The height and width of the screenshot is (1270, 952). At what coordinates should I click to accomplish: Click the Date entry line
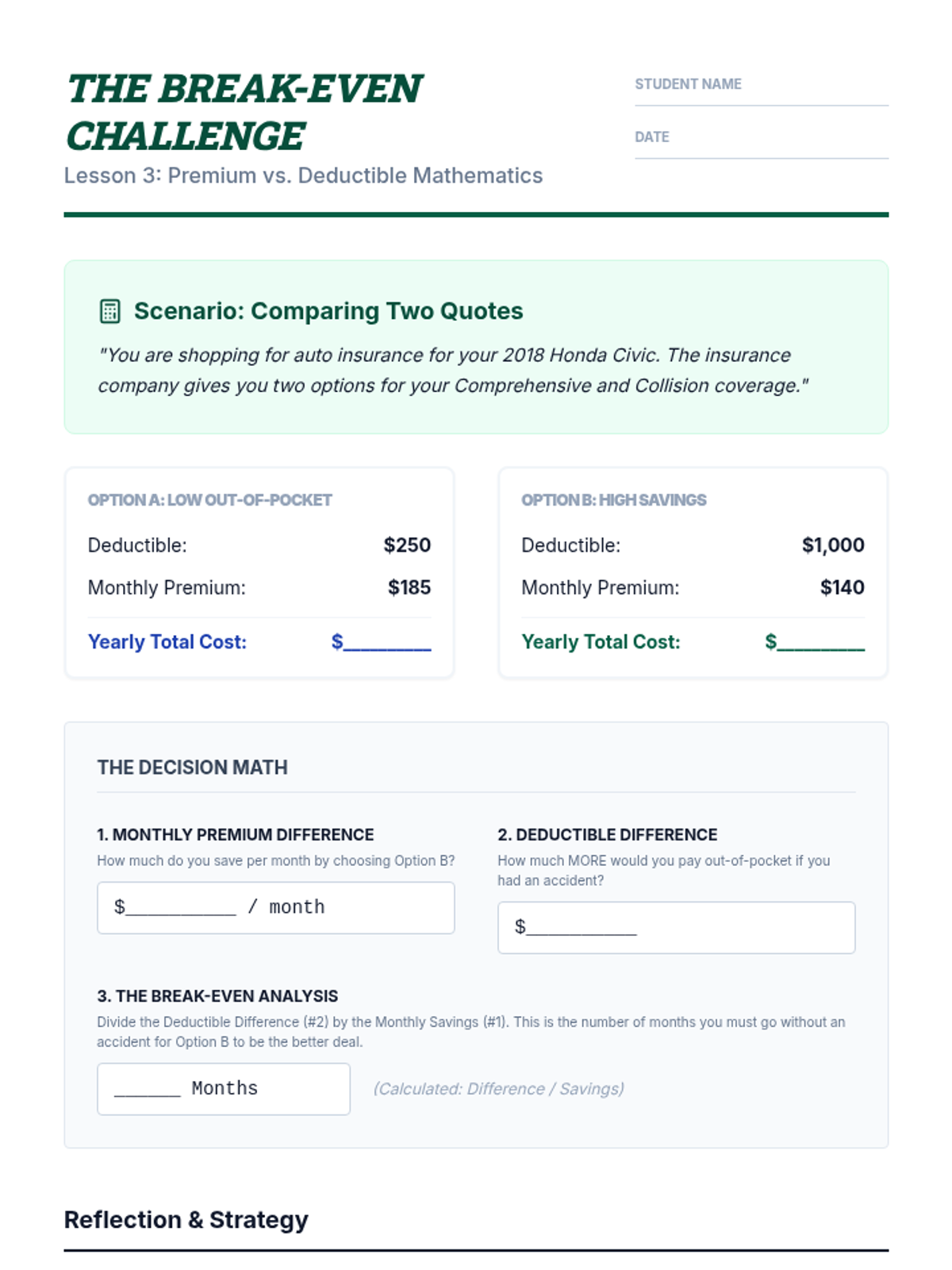click(x=761, y=148)
